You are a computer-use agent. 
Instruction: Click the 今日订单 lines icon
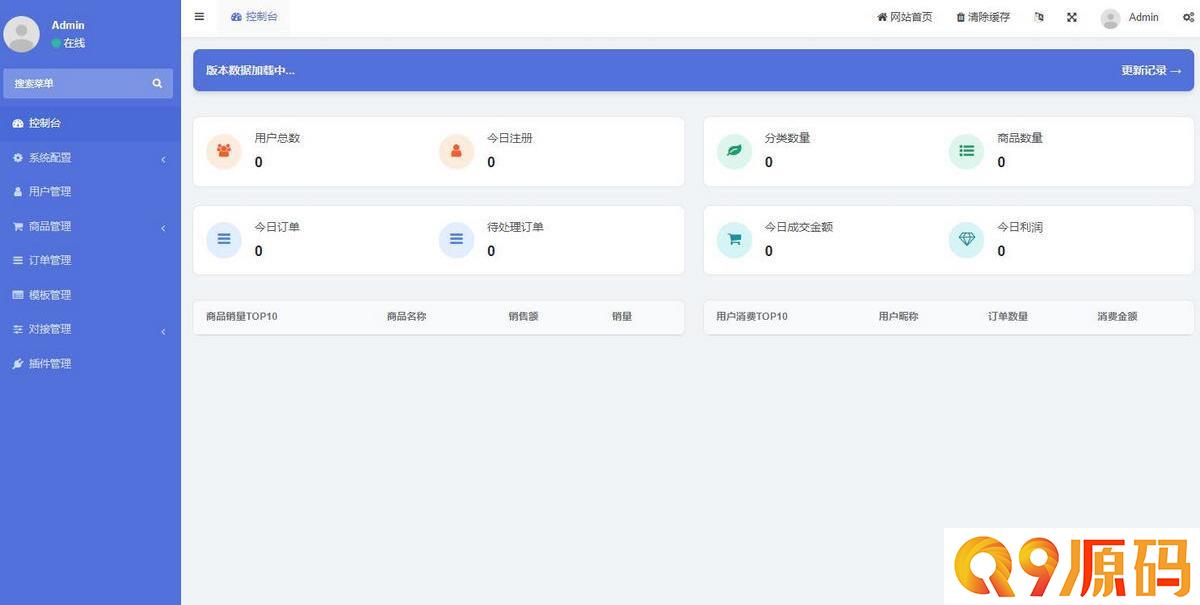coord(224,240)
